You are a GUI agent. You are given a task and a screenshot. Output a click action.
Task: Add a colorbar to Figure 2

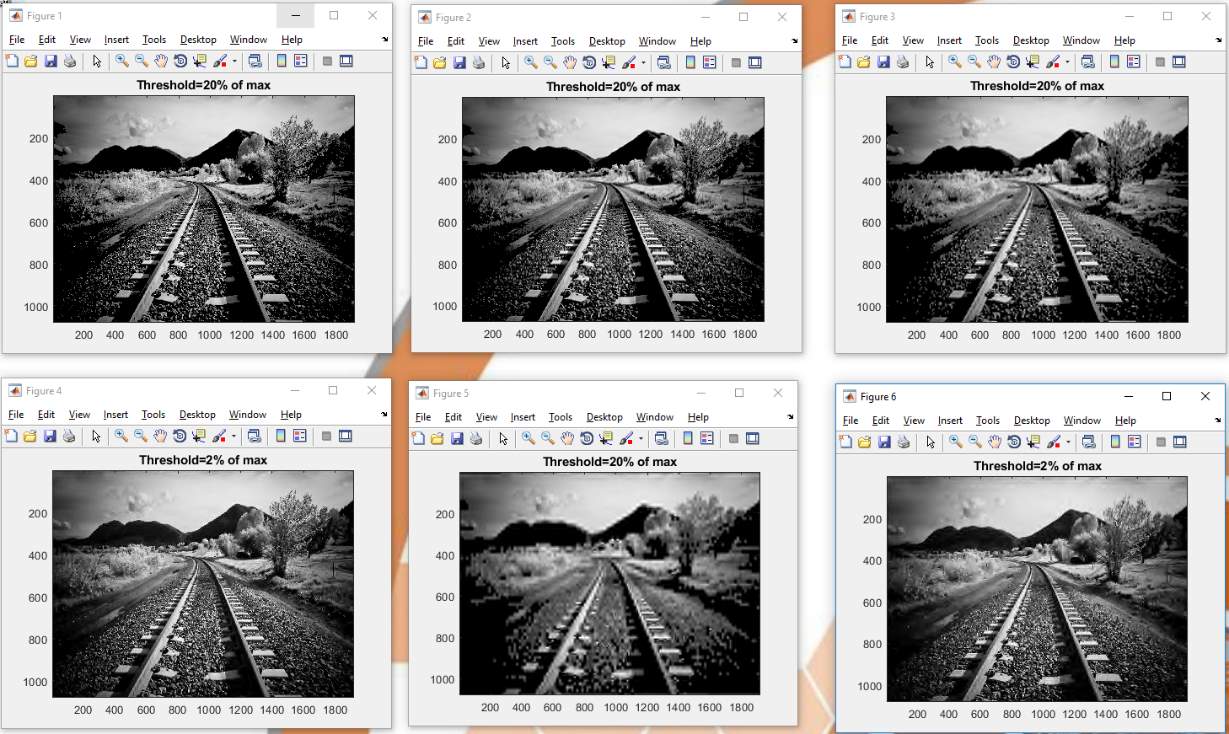691,62
